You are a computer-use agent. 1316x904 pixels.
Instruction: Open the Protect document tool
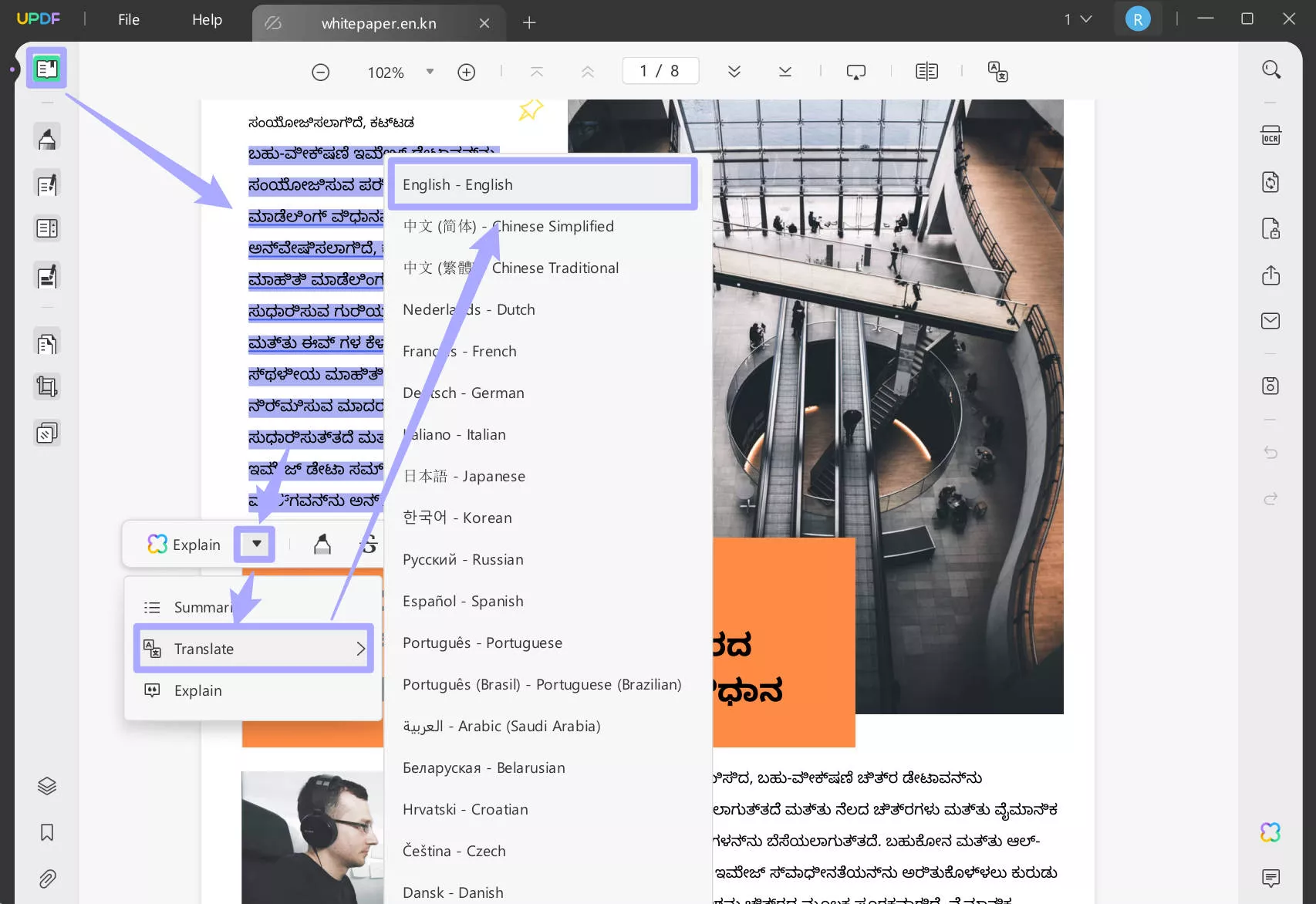click(1270, 229)
